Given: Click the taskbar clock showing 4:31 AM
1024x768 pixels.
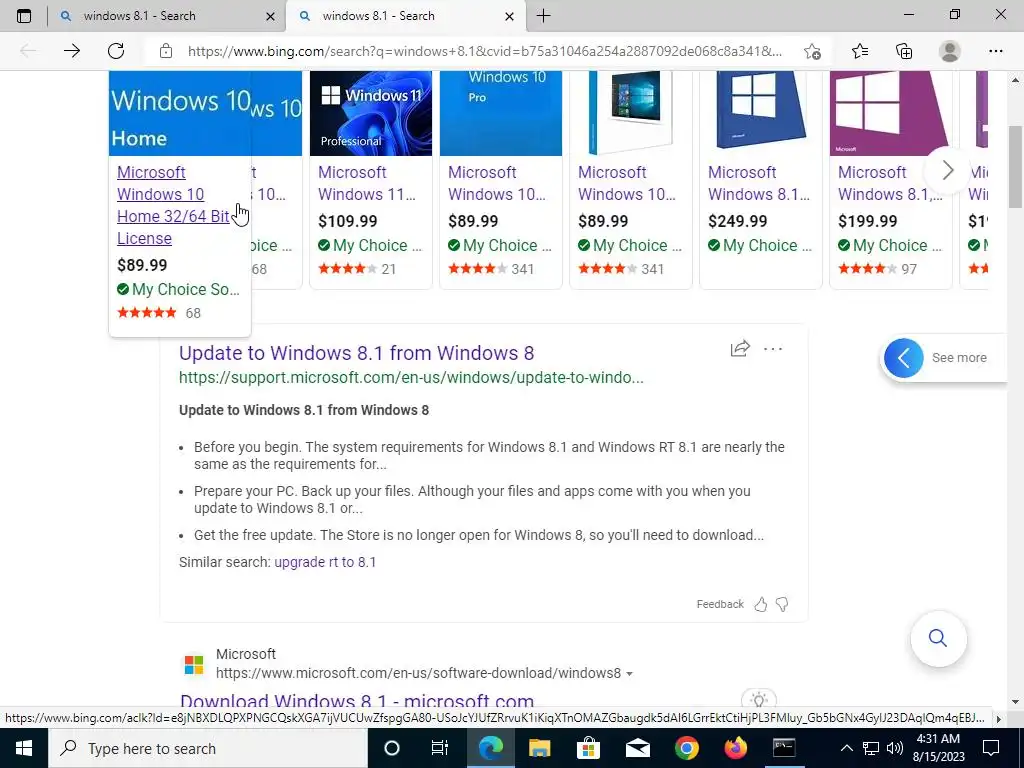Looking at the screenshot, I should click(x=938, y=748).
